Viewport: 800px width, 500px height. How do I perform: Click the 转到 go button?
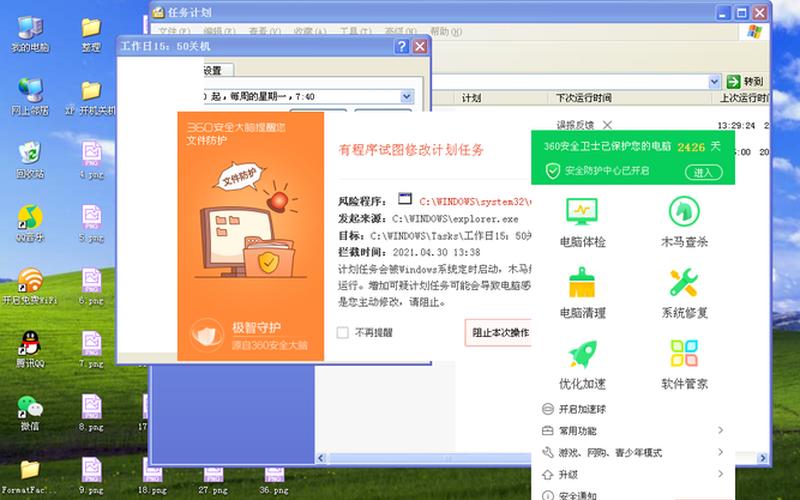(745, 81)
